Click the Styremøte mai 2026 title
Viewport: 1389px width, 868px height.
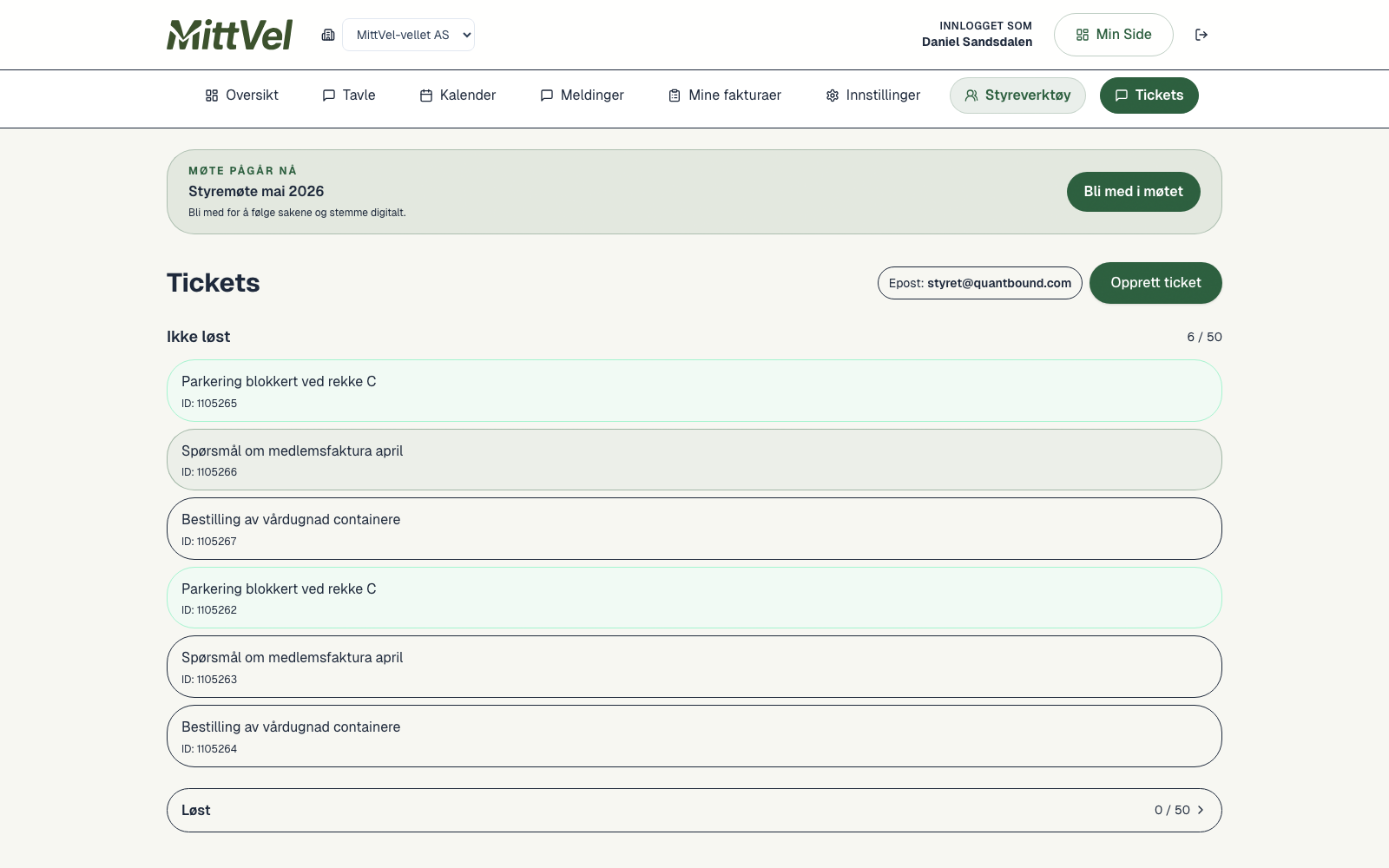[x=256, y=191]
